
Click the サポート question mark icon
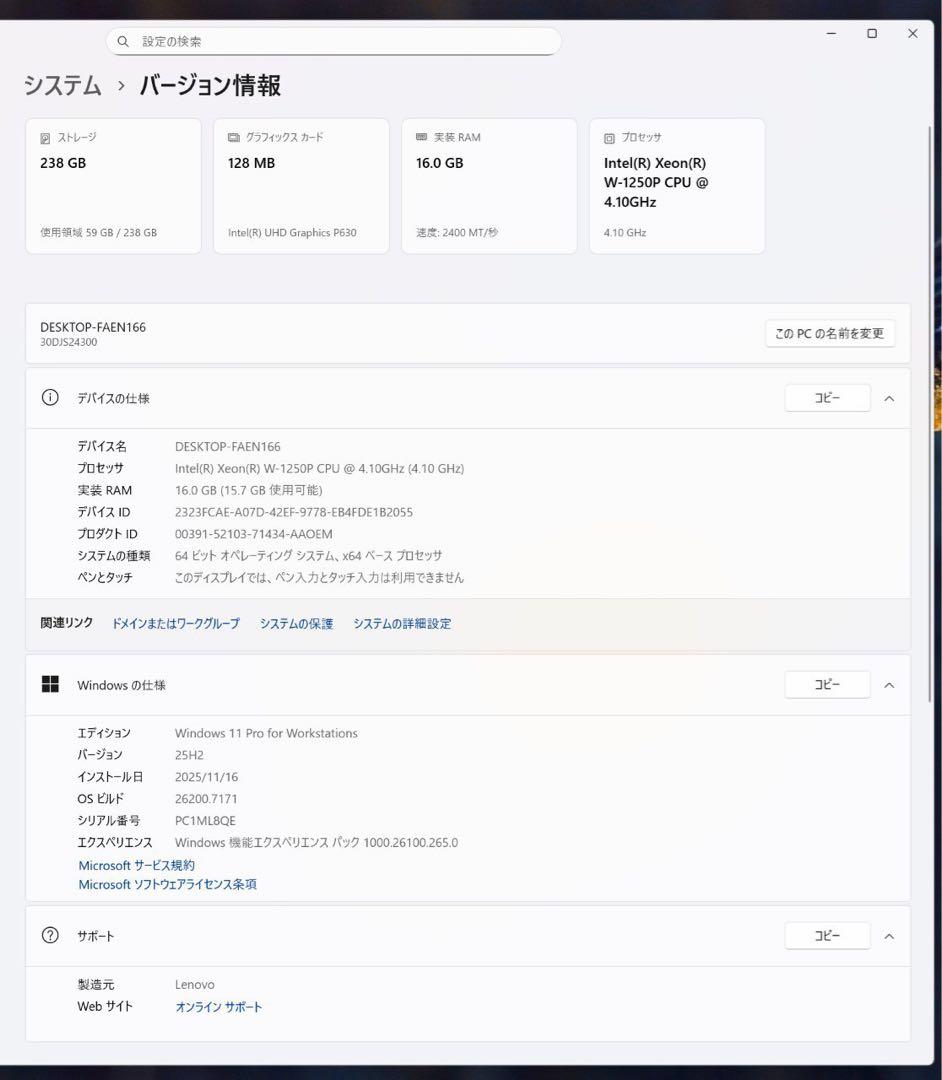[x=50, y=935]
